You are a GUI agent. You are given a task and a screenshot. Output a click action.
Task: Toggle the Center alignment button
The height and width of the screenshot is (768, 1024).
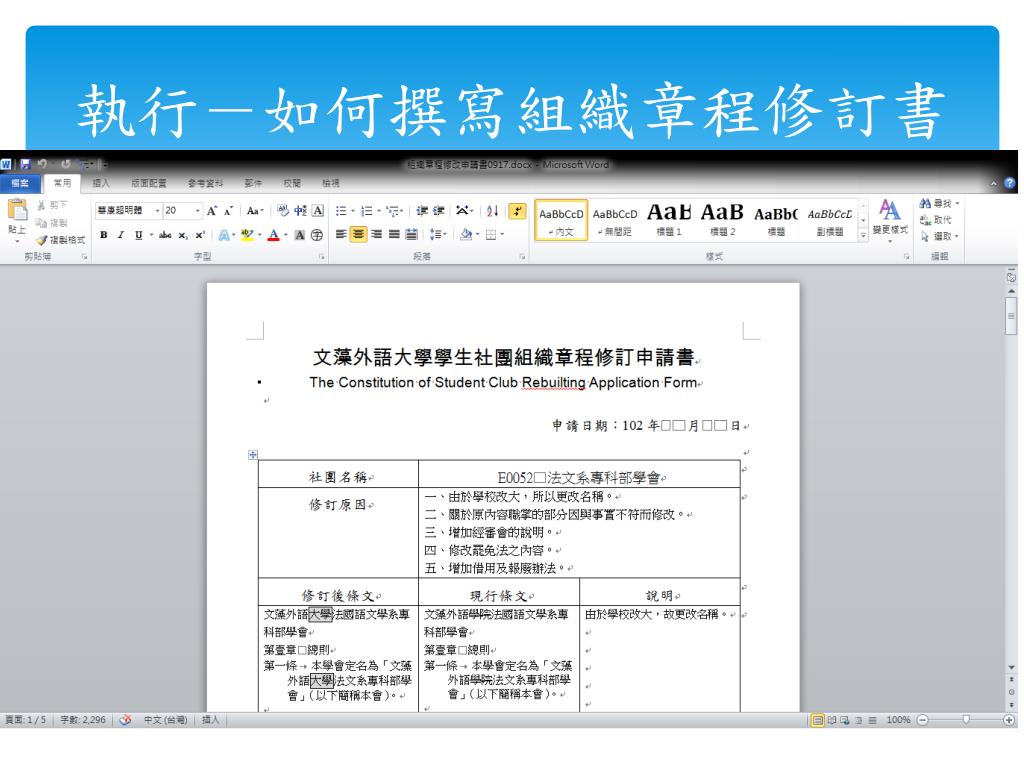tap(359, 234)
